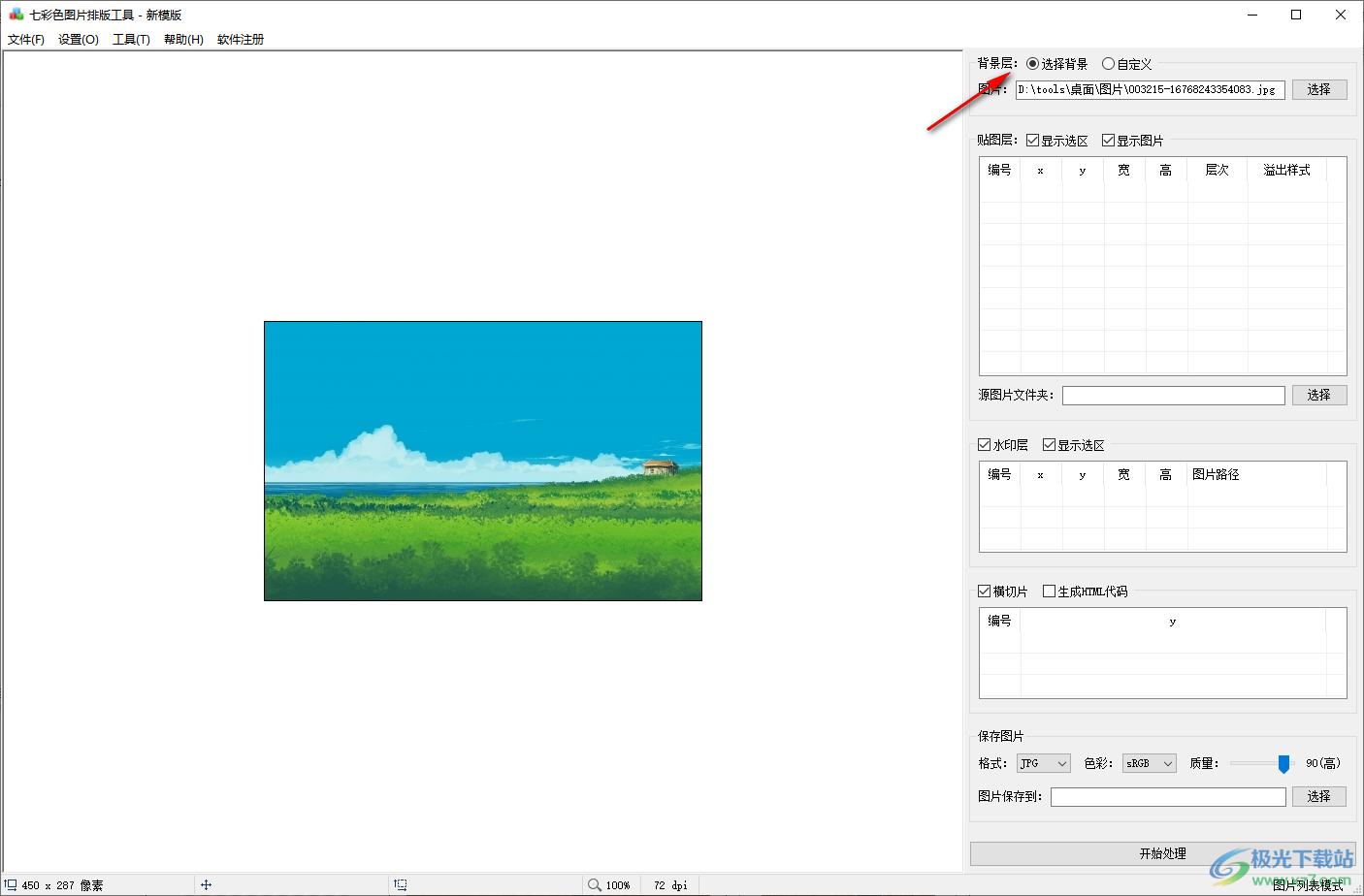The image size is (1364, 896).
Task: Uncheck the 水印层 checkbox
Action: (x=985, y=445)
